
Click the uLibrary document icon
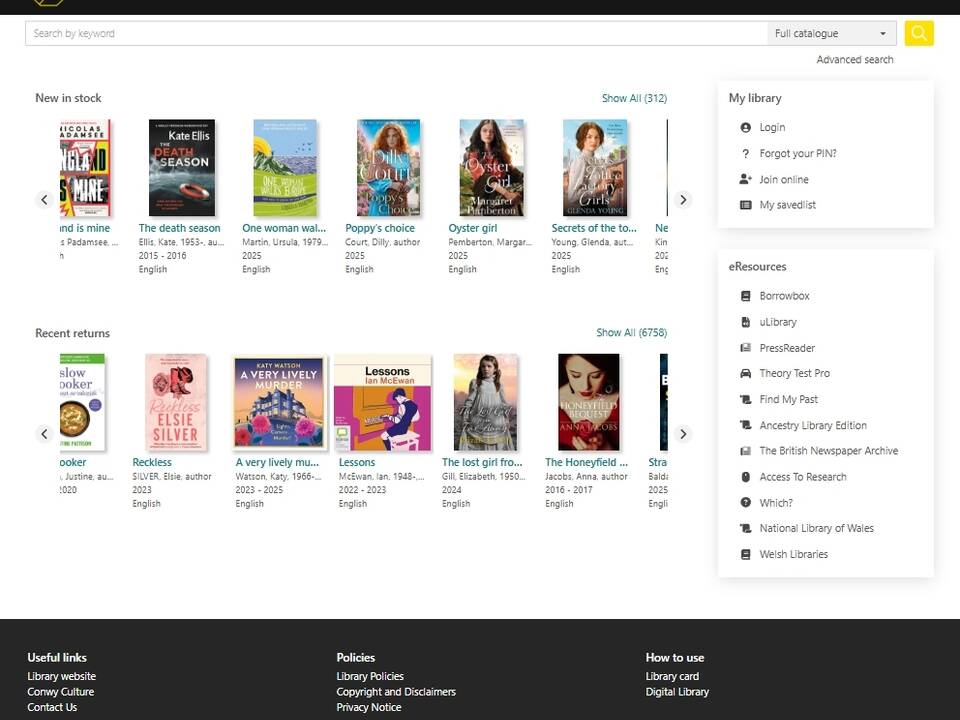(745, 322)
